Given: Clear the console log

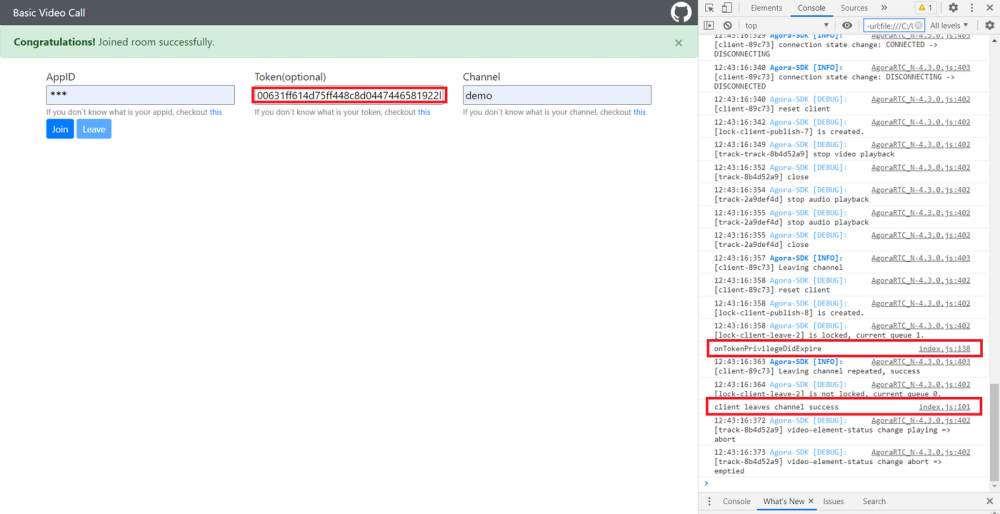Looking at the screenshot, I should 726,26.
